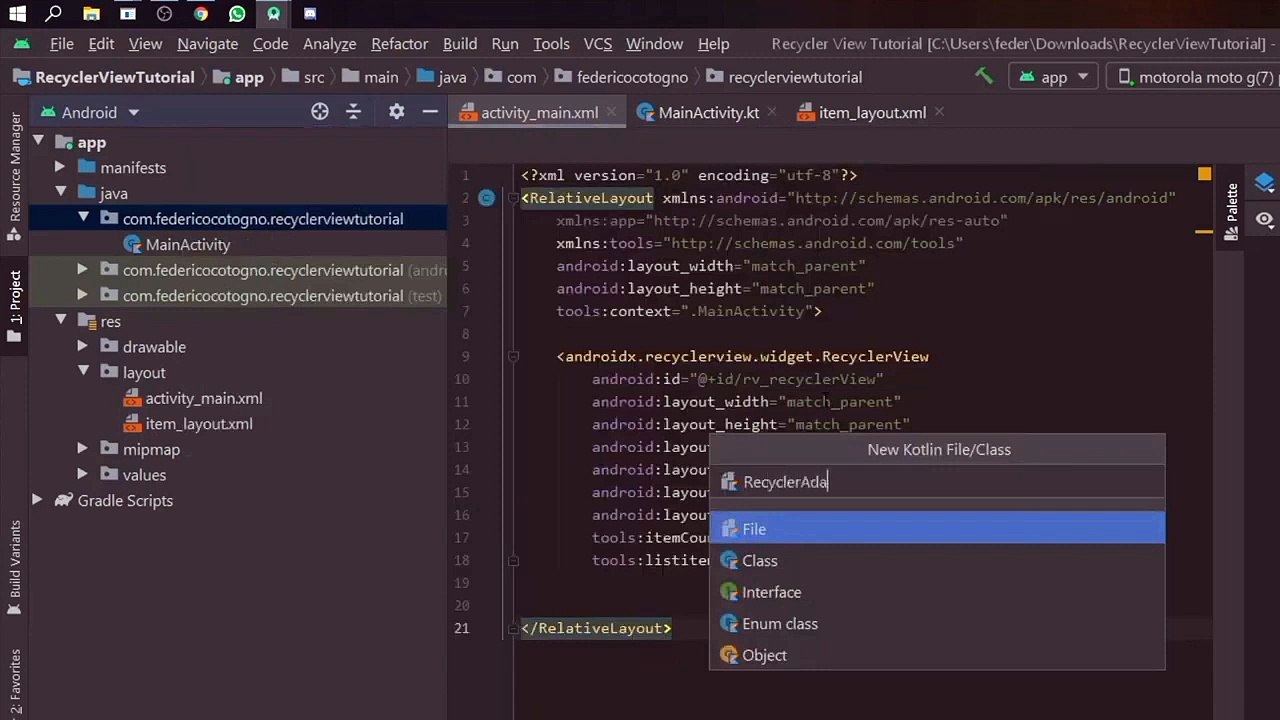
Task: Open the app run configuration dropdown
Action: 1054,77
